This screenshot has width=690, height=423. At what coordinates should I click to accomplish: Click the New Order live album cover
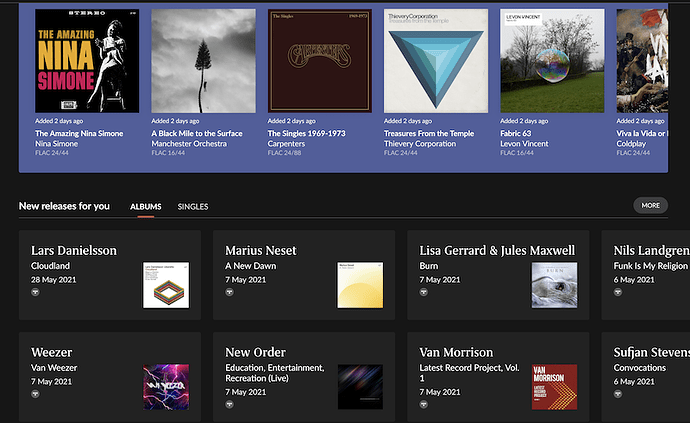tap(360, 386)
